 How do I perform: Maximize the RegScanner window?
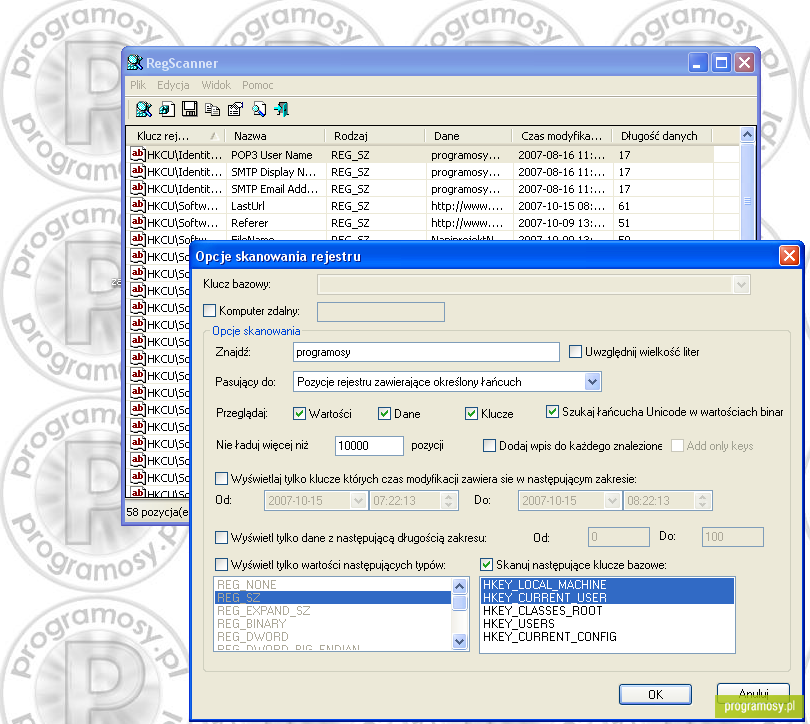click(721, 63)
